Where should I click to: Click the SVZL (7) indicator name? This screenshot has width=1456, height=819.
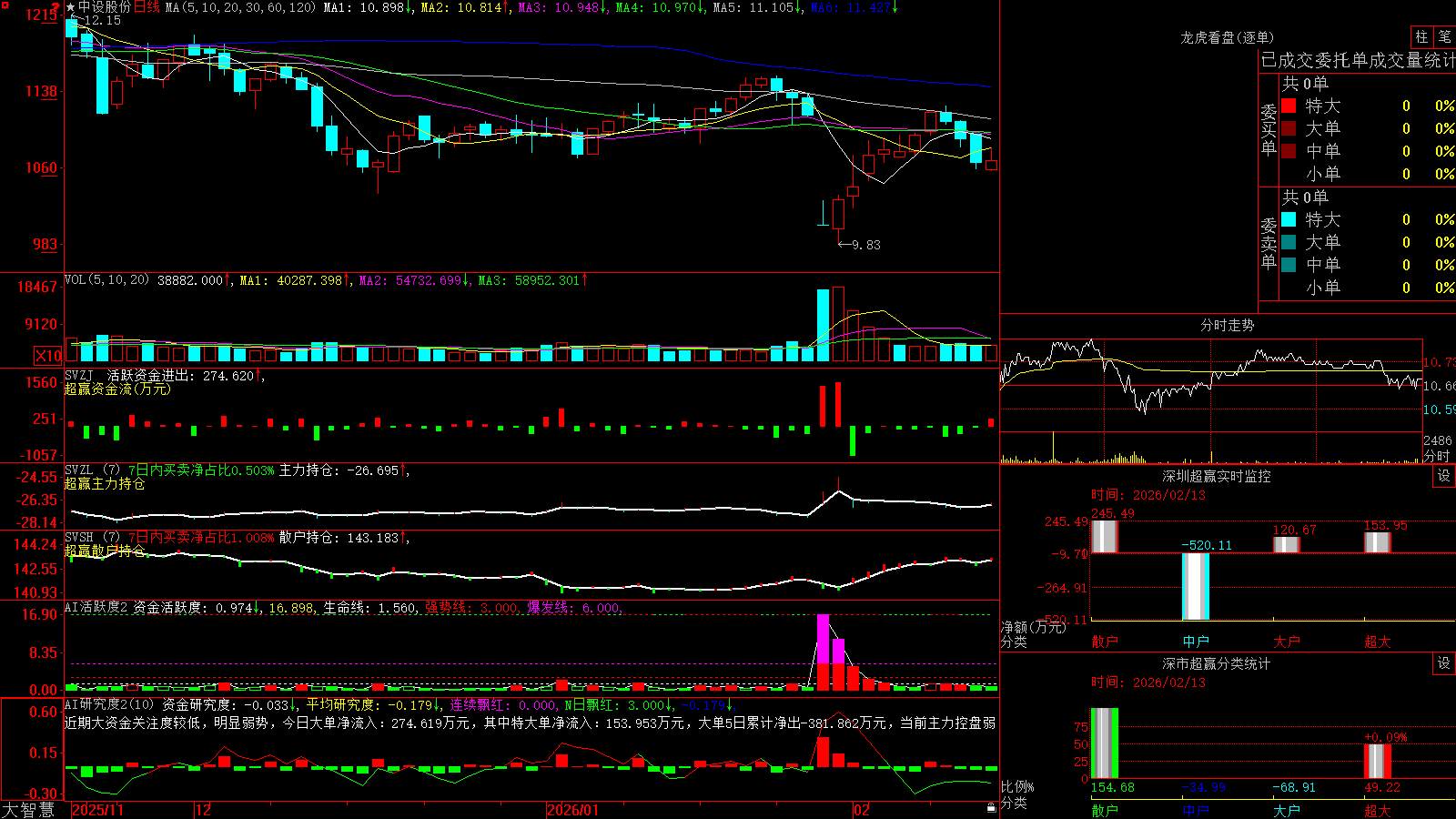click(92, 470)
